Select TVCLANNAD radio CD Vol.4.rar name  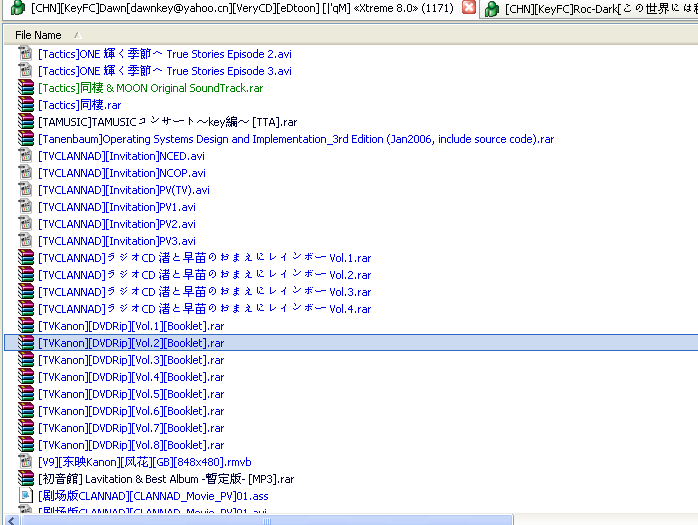tap(205, 309)
